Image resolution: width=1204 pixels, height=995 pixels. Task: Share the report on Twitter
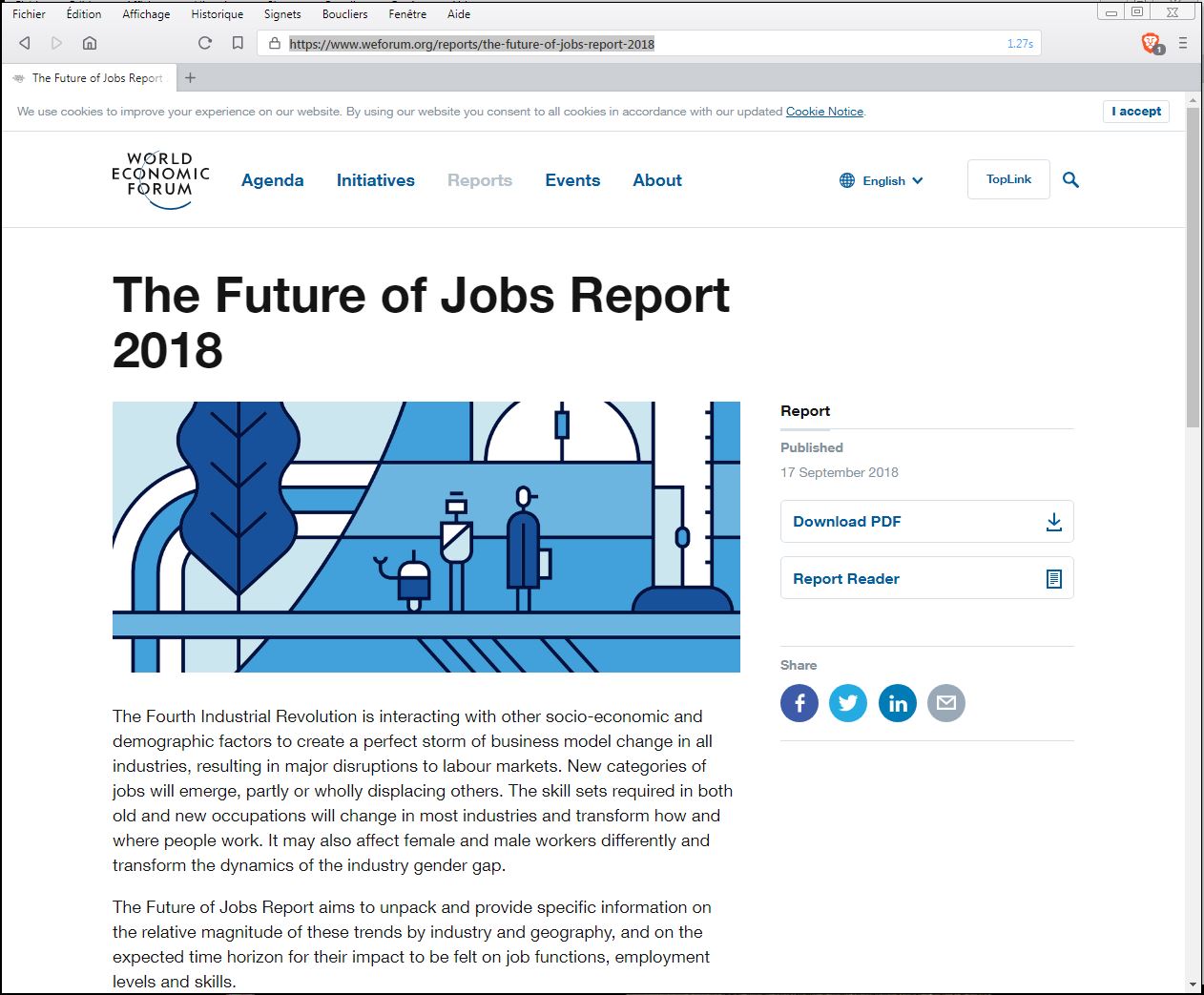pos(848,703)
